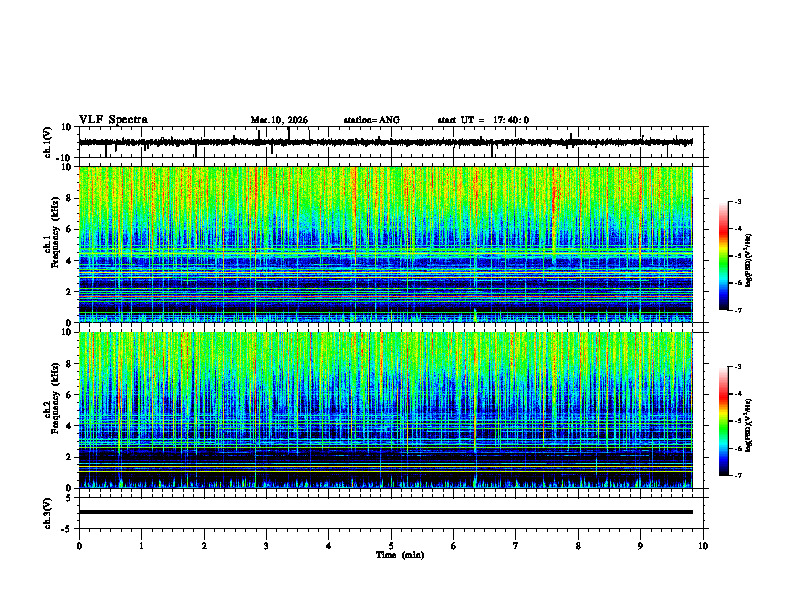This screenshot has width=792, height=612.
Task: Click the "VLF Spectra" plot title
Action: [113, 120]
